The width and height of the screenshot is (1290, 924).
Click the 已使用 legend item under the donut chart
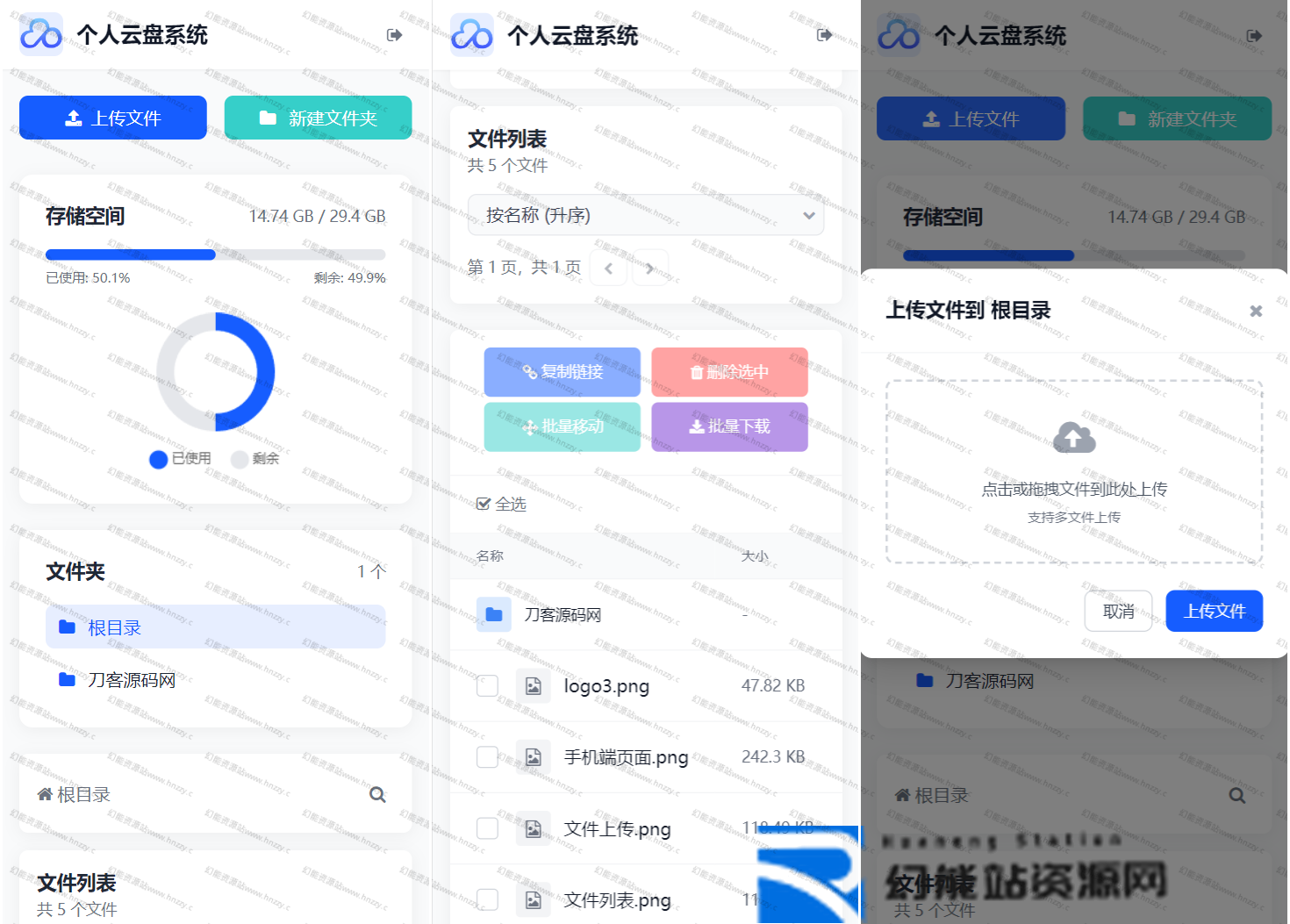(x=181, y=459)
